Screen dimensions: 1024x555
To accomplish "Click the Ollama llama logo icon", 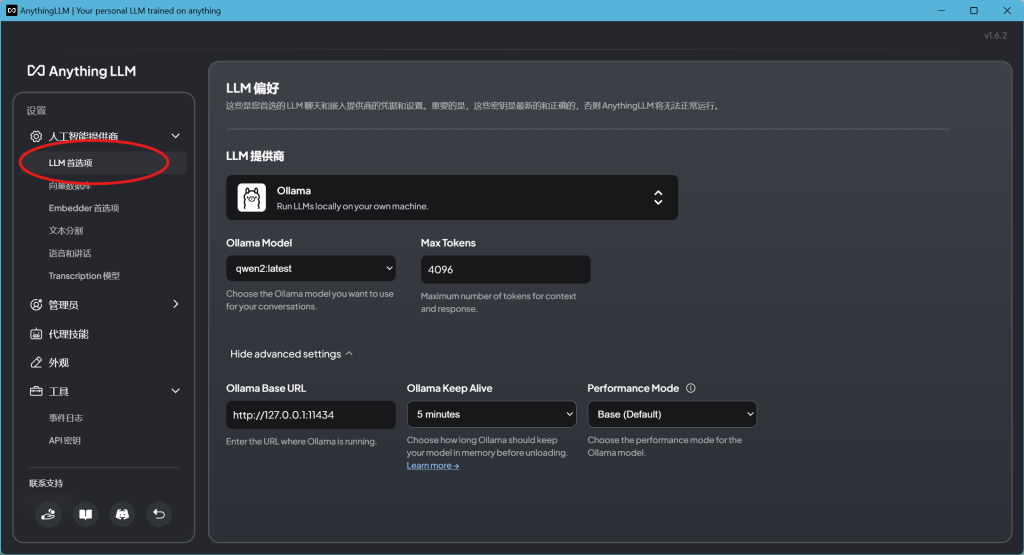I will (x=251, y=197).
